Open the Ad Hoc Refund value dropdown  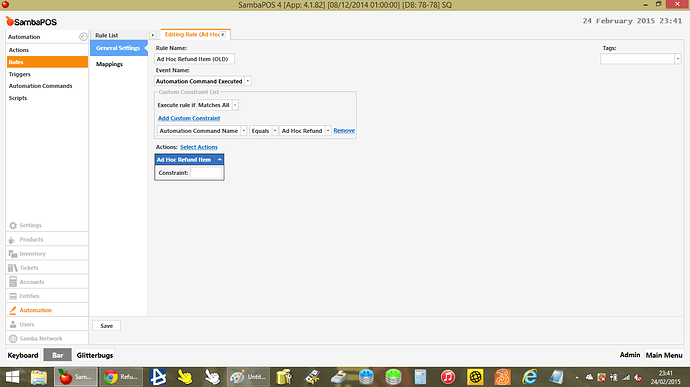(328, 131)
